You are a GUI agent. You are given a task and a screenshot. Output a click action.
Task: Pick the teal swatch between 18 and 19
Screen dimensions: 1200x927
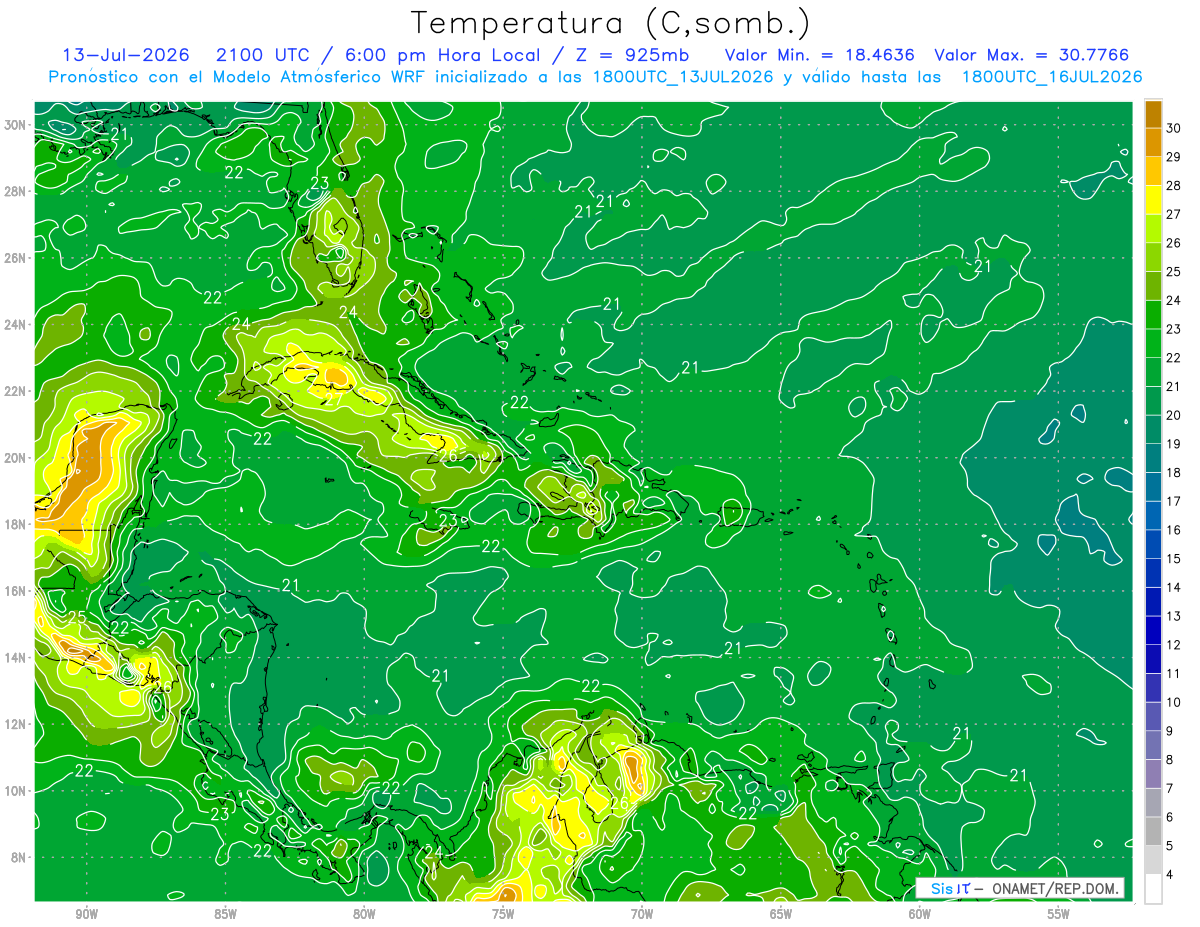1153,458
